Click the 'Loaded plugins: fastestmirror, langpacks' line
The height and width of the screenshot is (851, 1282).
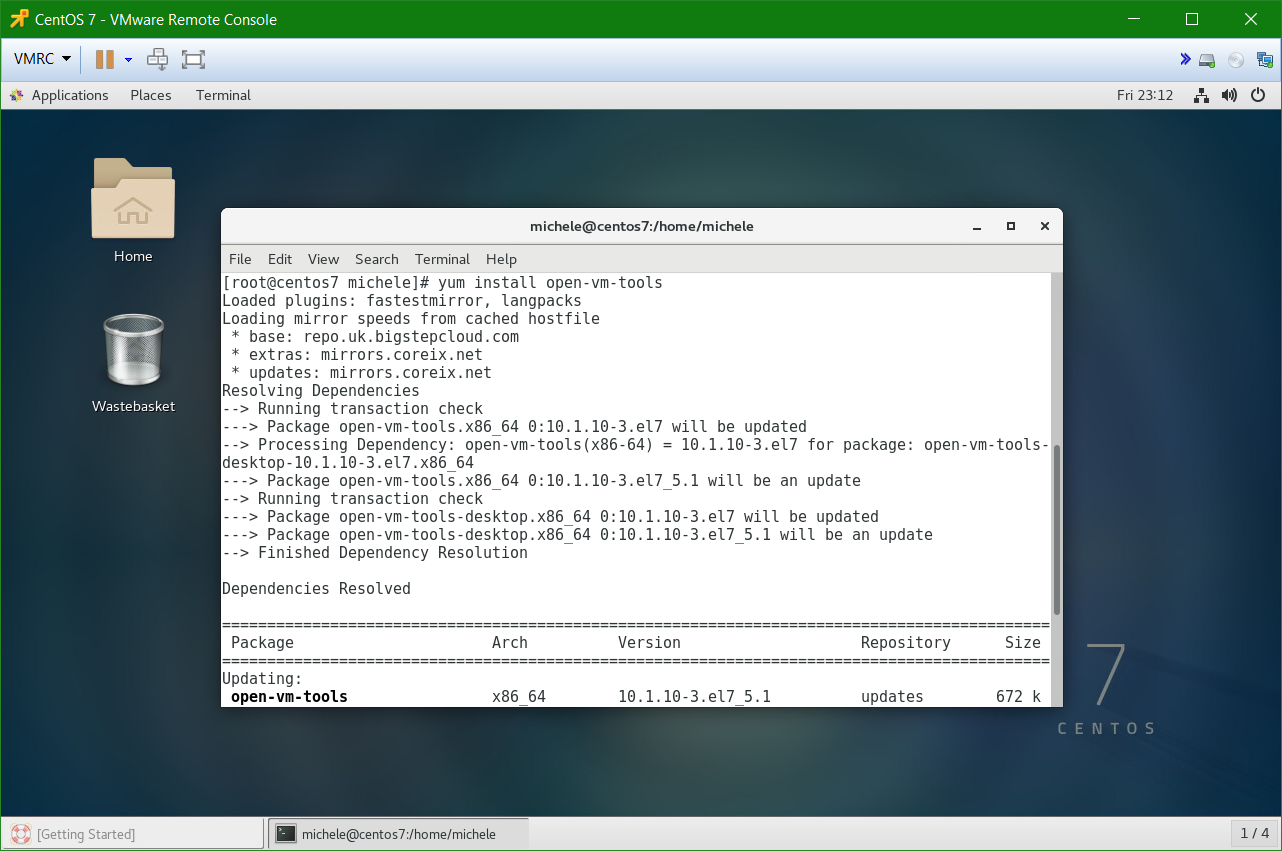pyautogui.click(x=401, y=301)
